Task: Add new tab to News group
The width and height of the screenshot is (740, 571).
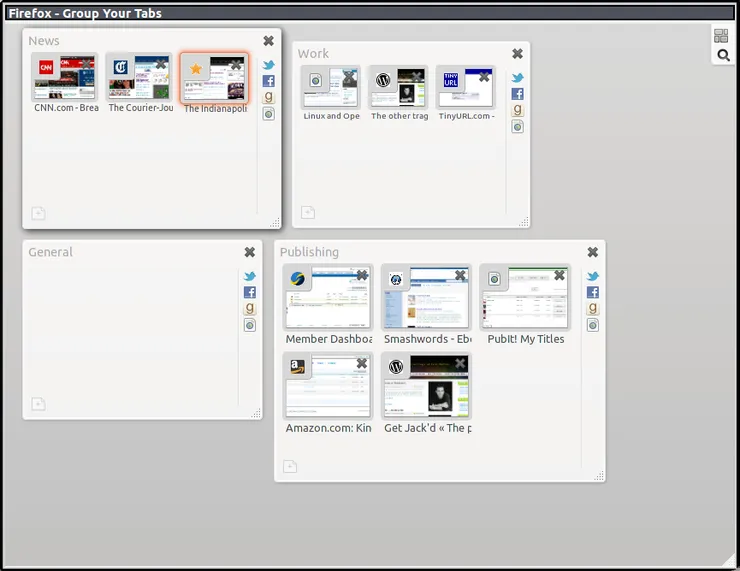Action: pos(38,213)
